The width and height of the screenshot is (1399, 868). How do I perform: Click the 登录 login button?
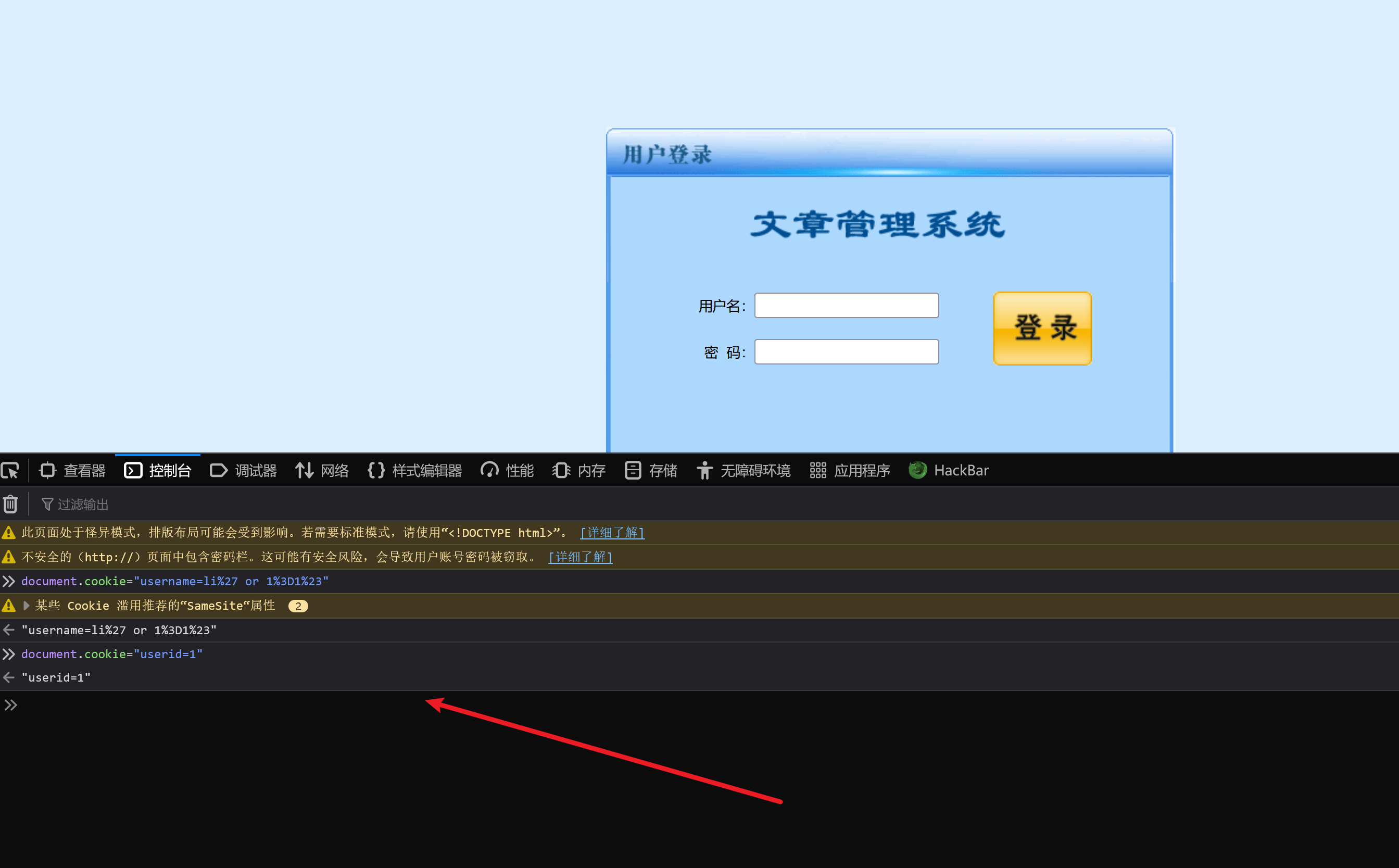tap(1042, 329)
